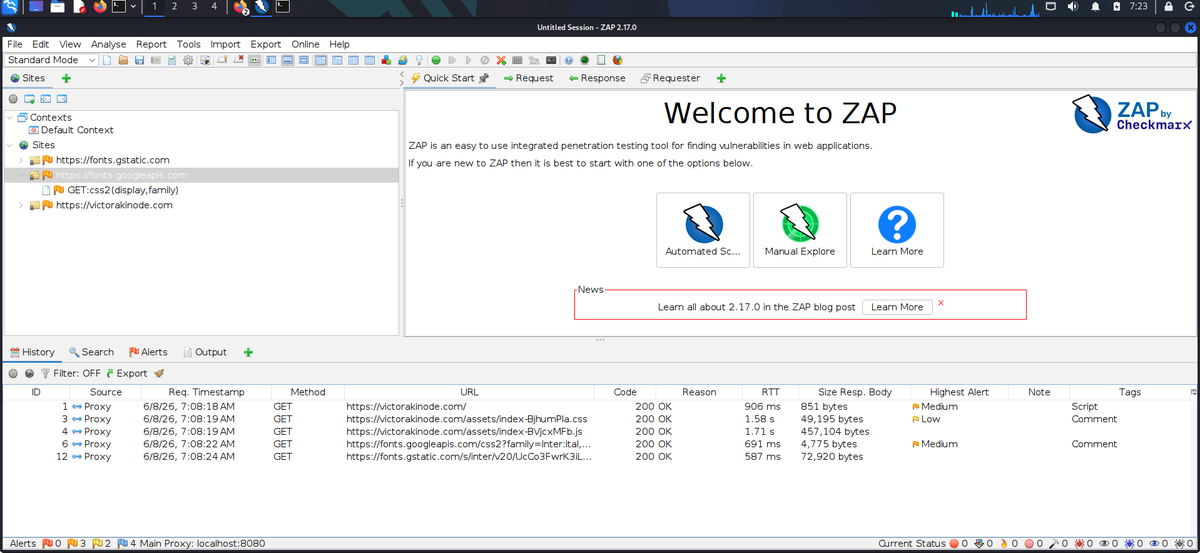Open the Standard Mode dropdown
Screen dimensions: 1200x553
click(51, 60)
